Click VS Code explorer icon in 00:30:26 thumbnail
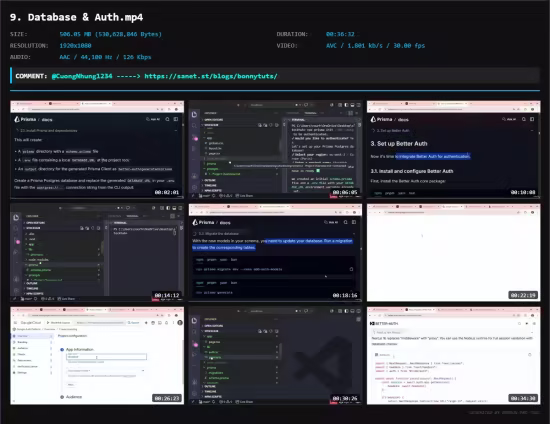The width and height of the screenshot is (550, 424). point(194,321)
